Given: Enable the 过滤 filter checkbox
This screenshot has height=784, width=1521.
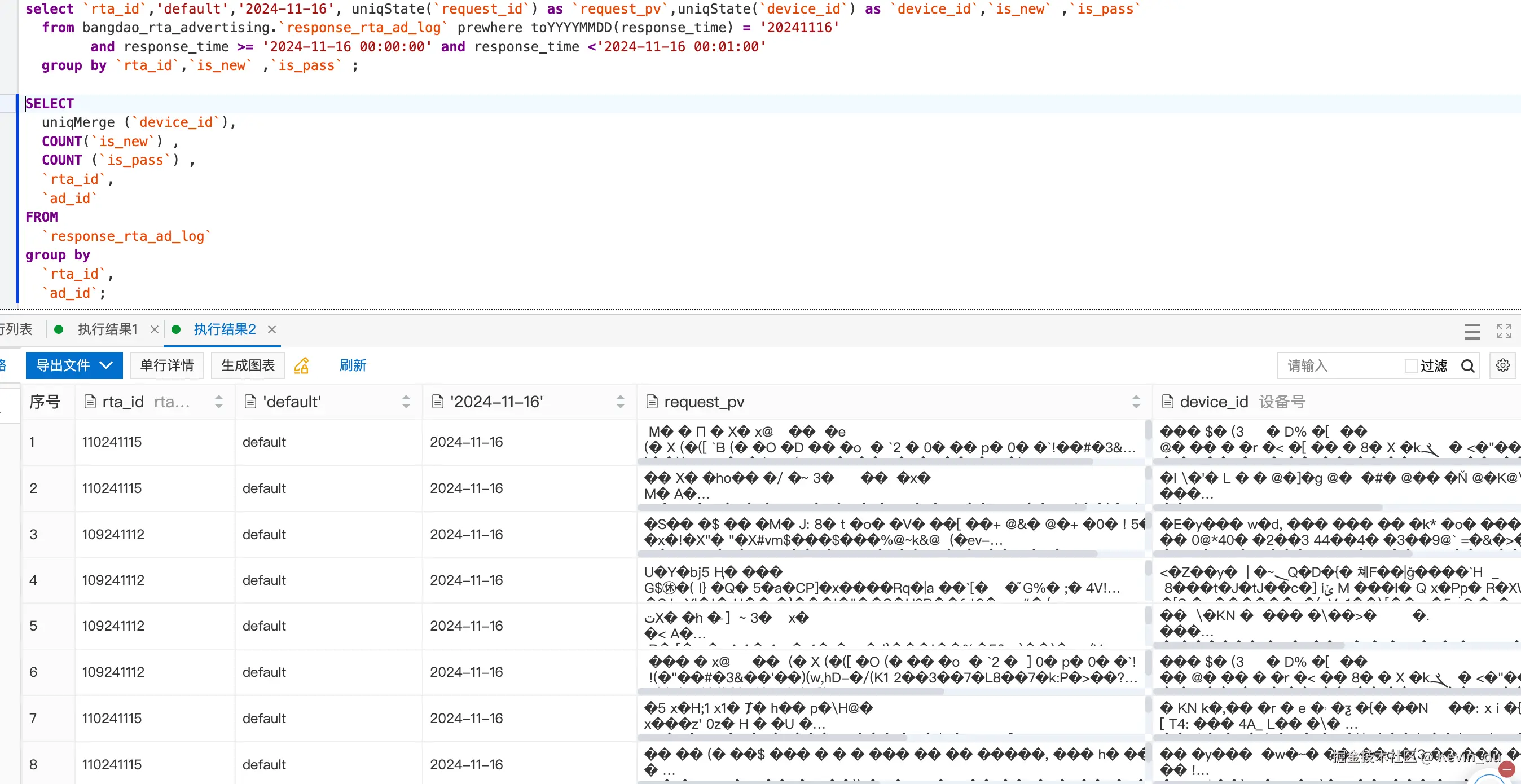Looking at the screenshot, I should point(1410,366).
